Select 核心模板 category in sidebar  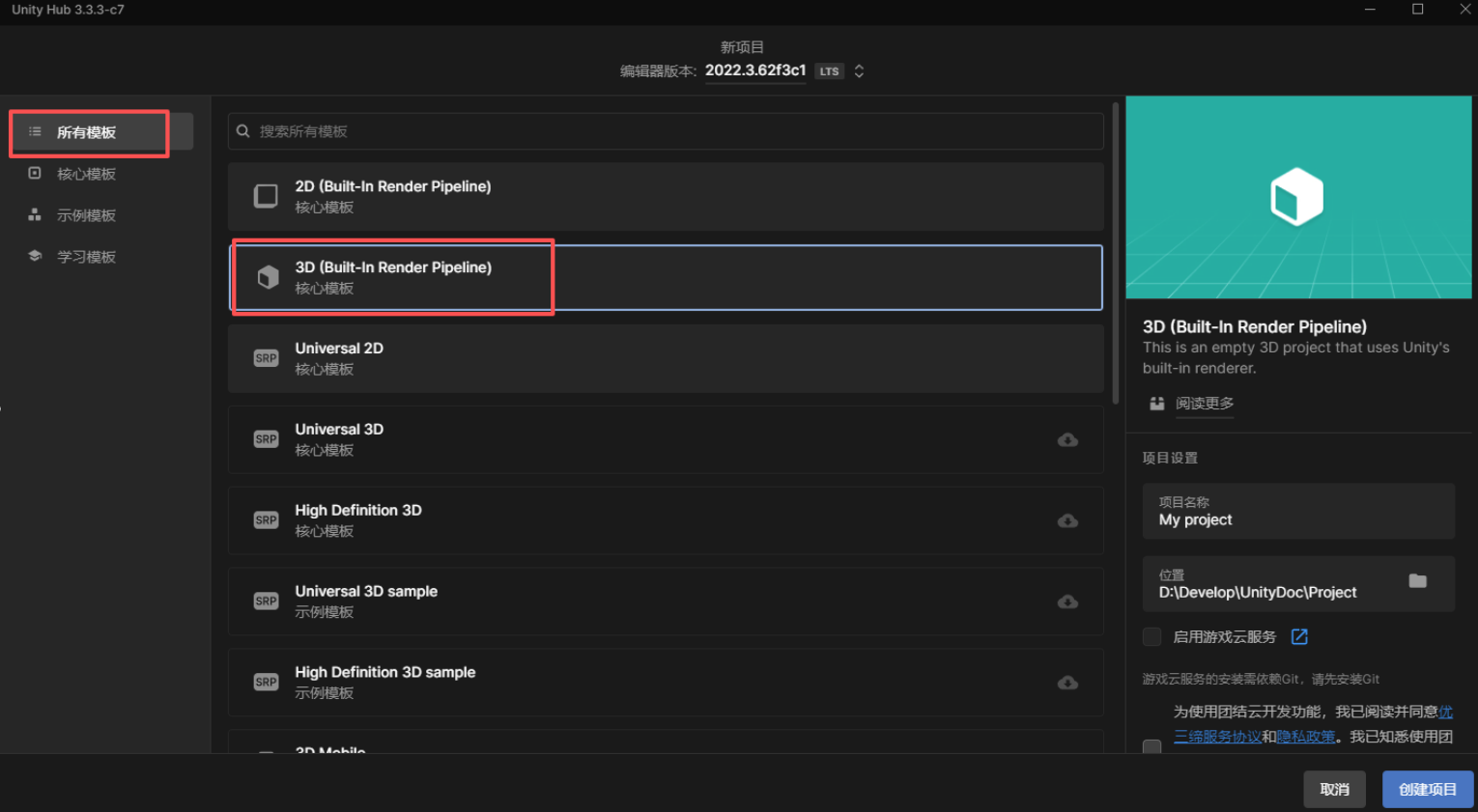[86, 174]
